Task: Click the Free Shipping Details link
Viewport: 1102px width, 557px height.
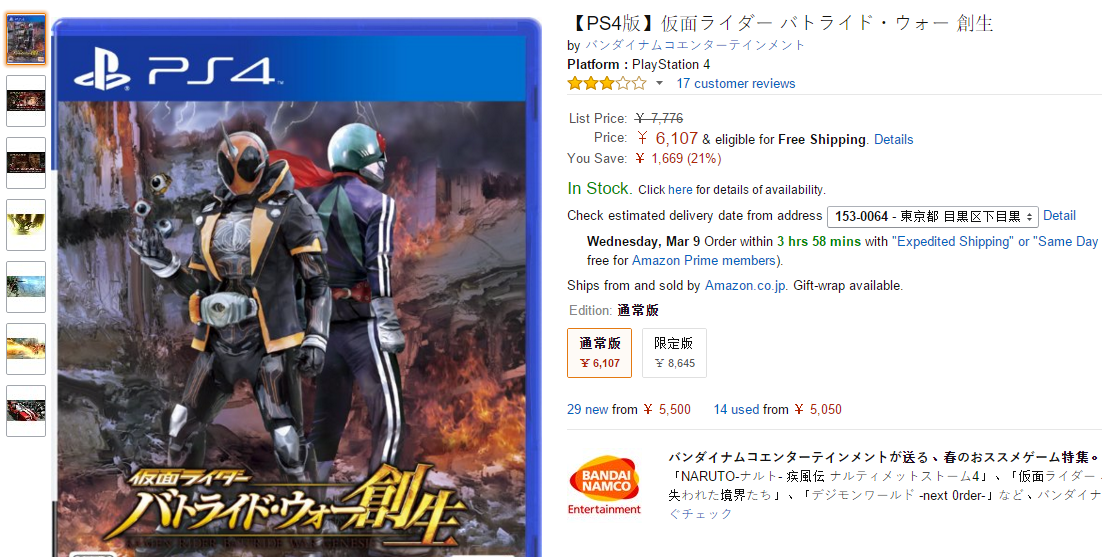Action: click(893, 139)
